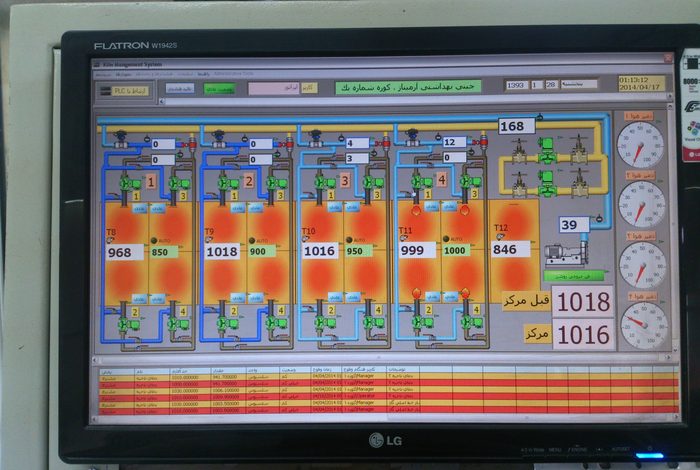Click lower green valve on yellow gas line
This screenshot has width=700, height=470.
click(x=547, y=183)
